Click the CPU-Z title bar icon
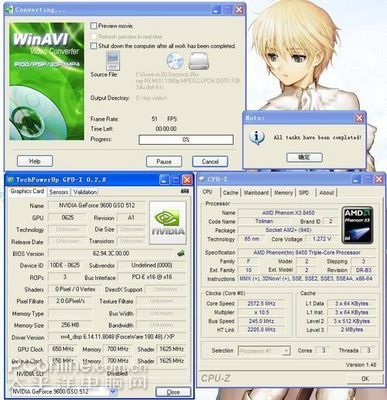387x400 pixels. (202, 179)
